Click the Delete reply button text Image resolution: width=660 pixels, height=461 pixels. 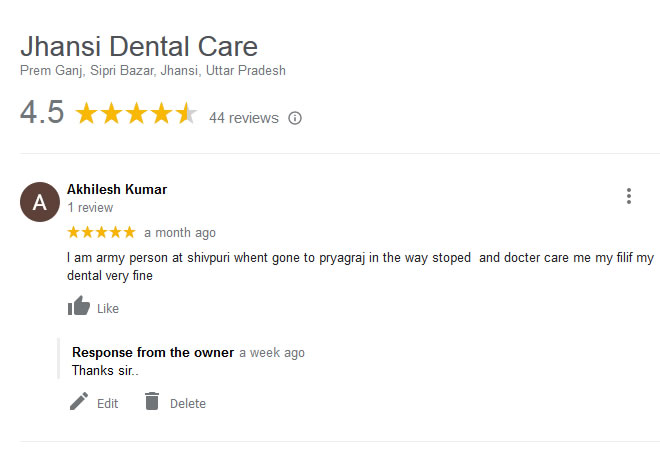188,404
